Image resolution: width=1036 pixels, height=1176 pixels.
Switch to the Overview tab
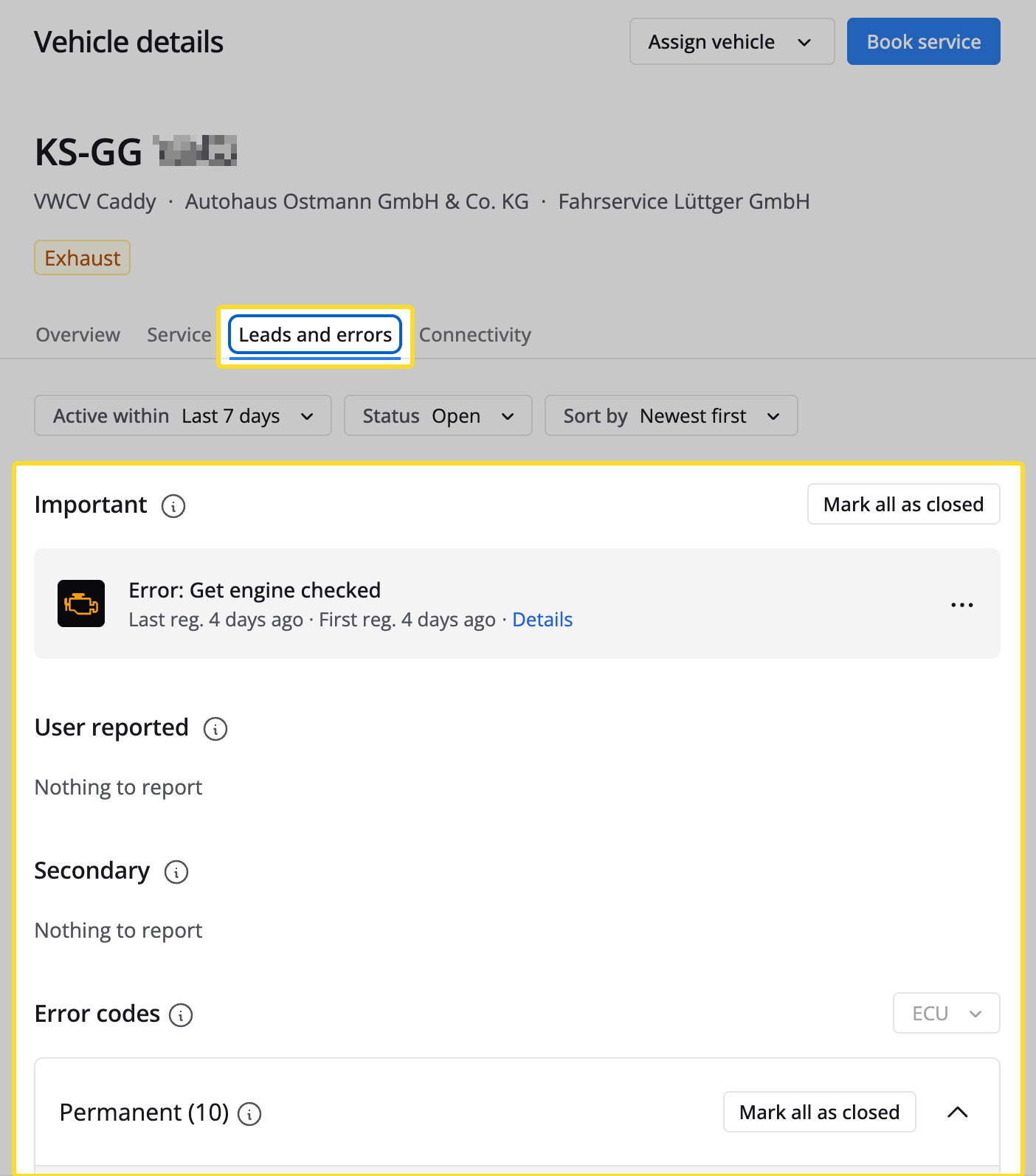78,335
